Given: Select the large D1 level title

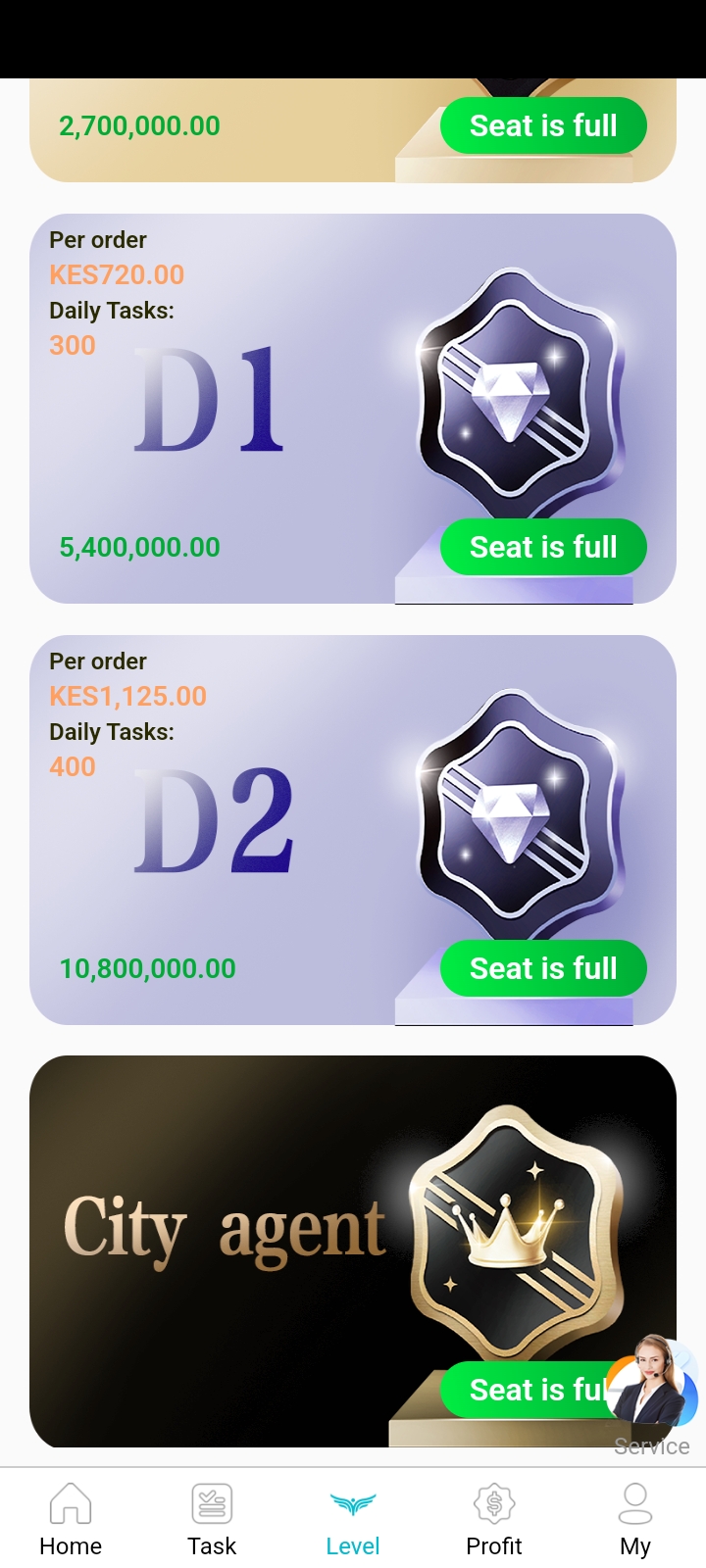Looking at the screenshot, I should 210,400.
